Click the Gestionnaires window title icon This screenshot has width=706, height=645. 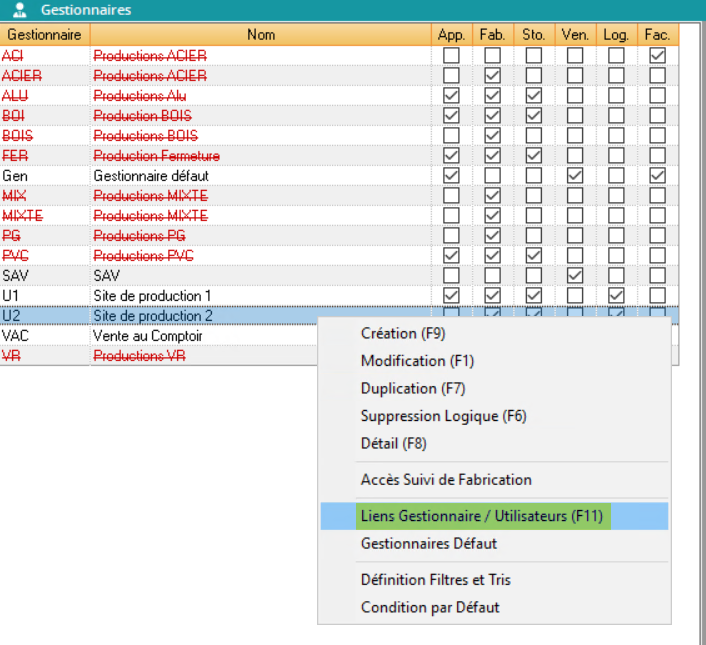pyautogui.click(x=19, y=10)
